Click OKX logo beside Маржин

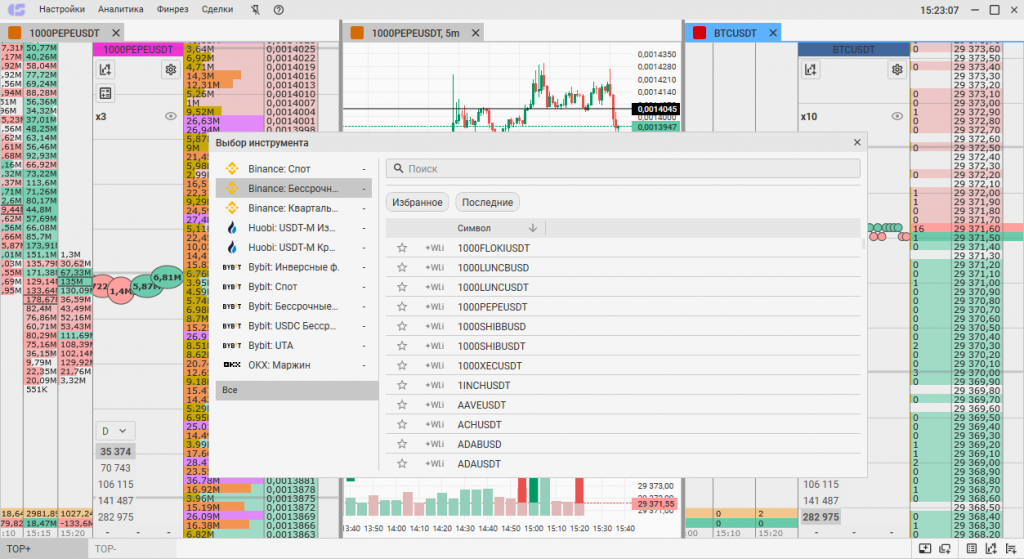click(232, 365)
